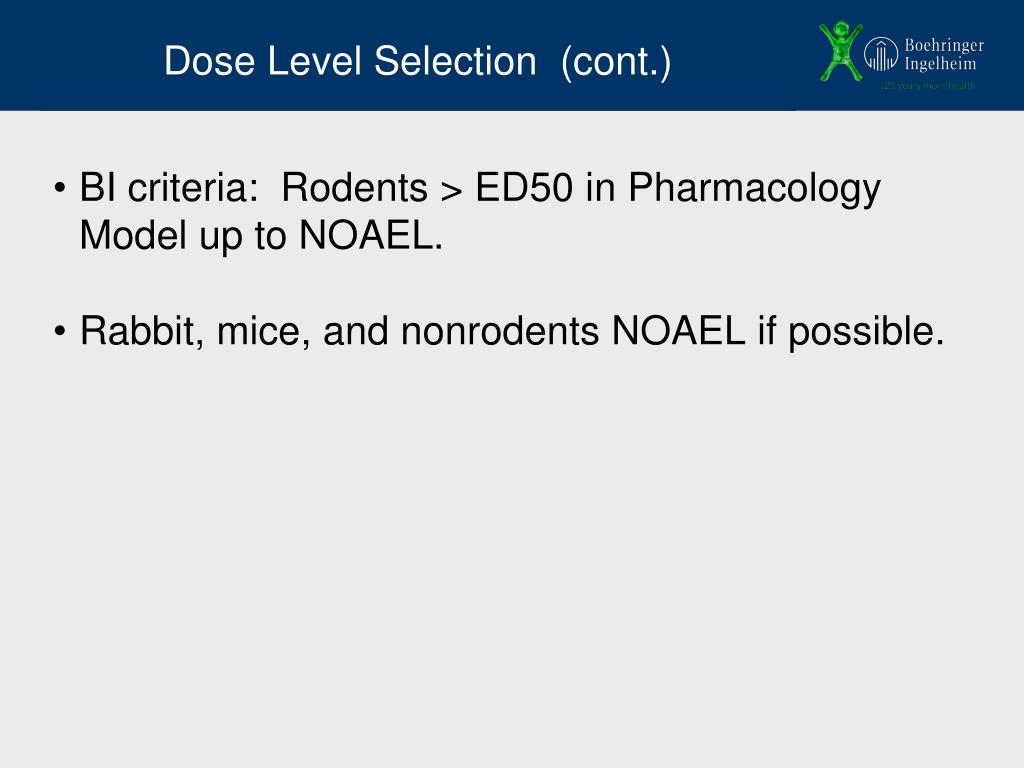Select the "Dose Level Selection" slide title
Screen dimensions: 1024x768
pos(350,61)
